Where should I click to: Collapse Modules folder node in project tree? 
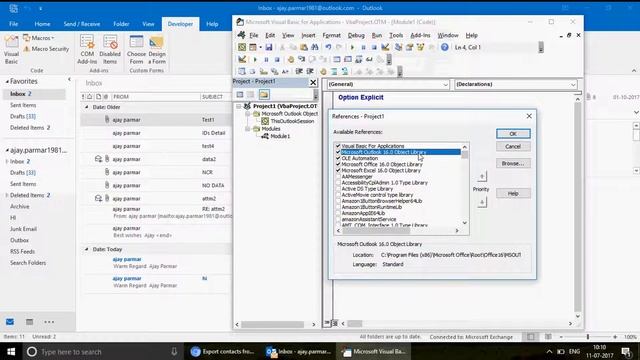pos(248,129)
